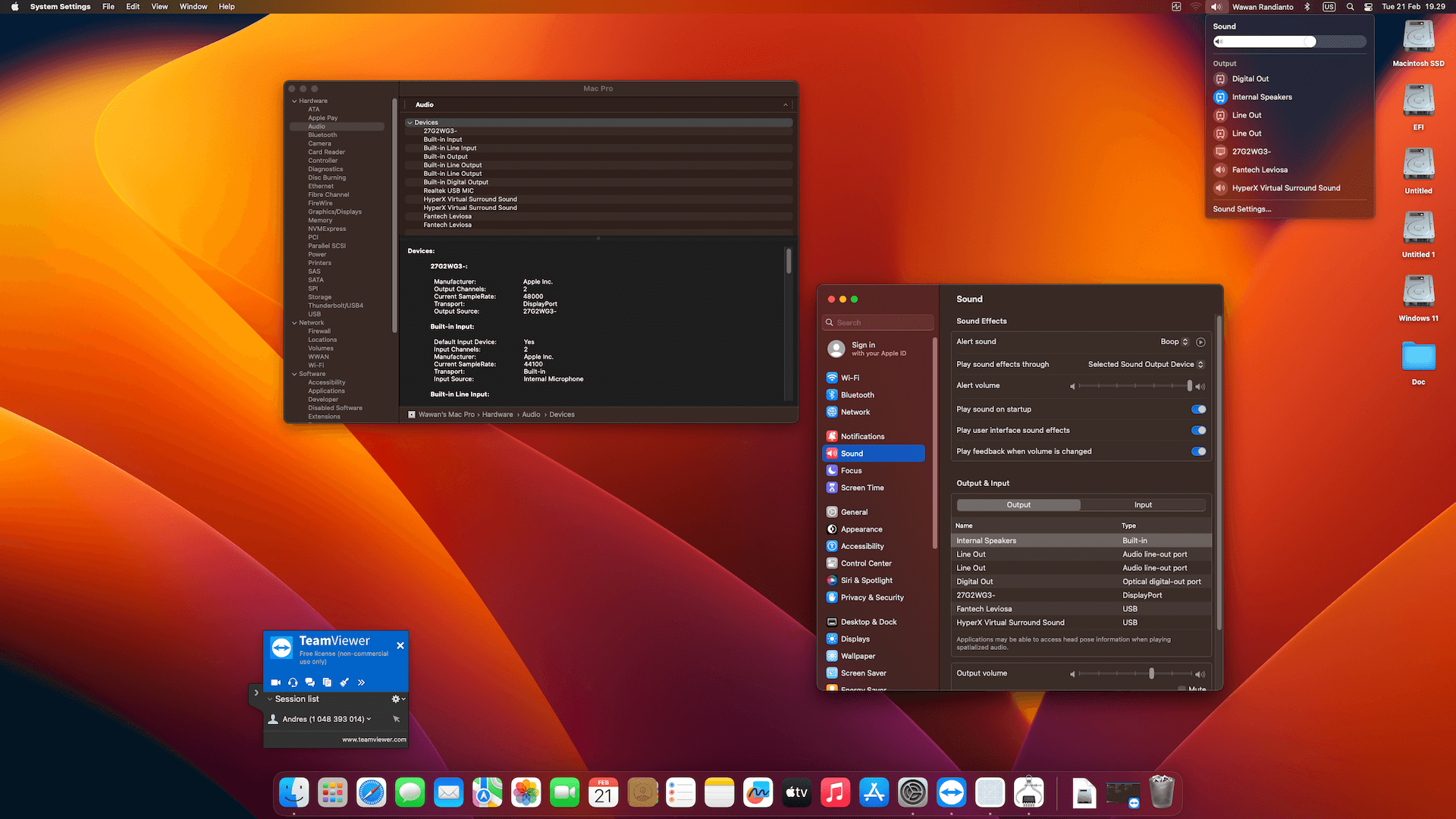Select Built-in Digital Output device row
Screen dimensions: 1456x819
tap(599, 182)
